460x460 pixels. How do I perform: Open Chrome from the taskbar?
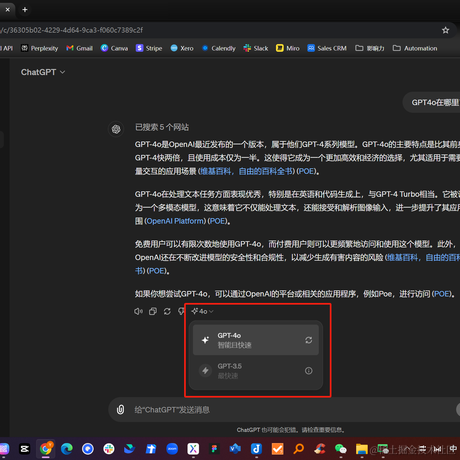(46, 449)
